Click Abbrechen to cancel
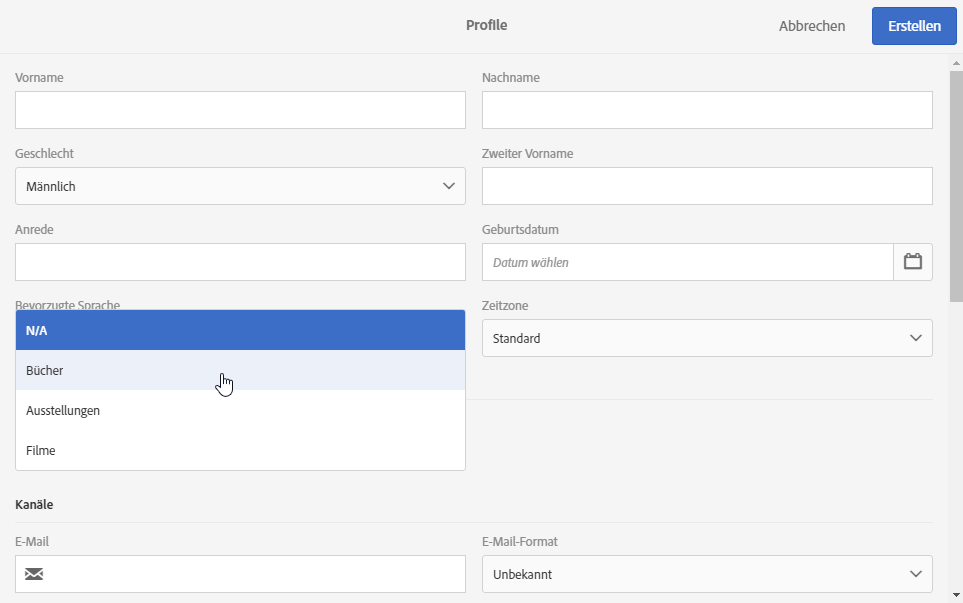This screenshot has width=963, height=603. point(811,26)
